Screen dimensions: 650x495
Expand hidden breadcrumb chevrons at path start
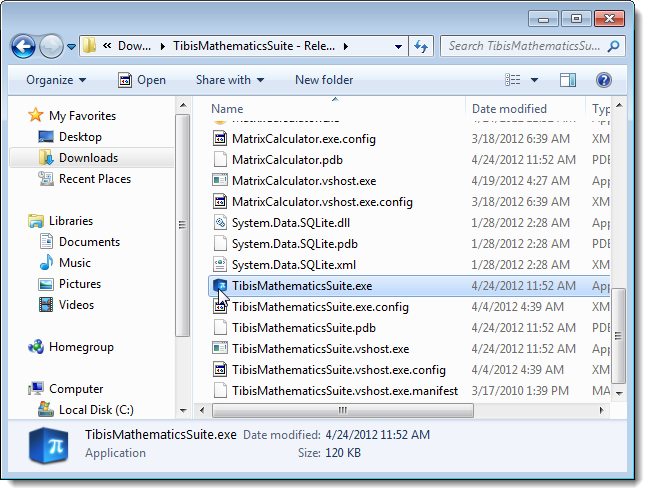(x=107, y=46)
